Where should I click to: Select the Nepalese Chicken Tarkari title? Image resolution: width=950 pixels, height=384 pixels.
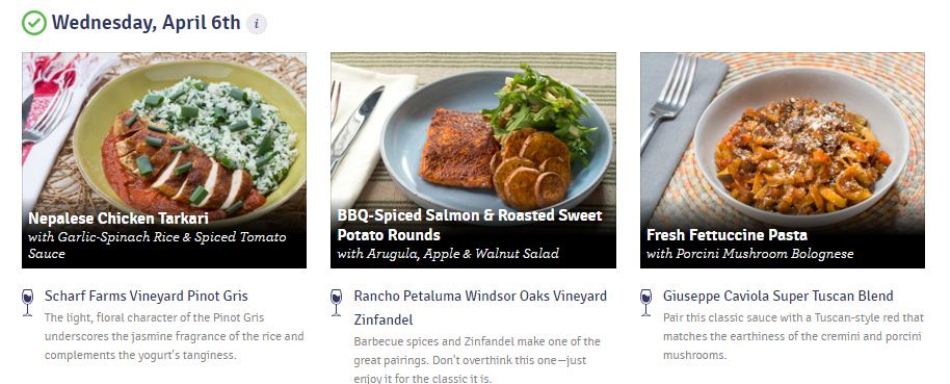118,218
